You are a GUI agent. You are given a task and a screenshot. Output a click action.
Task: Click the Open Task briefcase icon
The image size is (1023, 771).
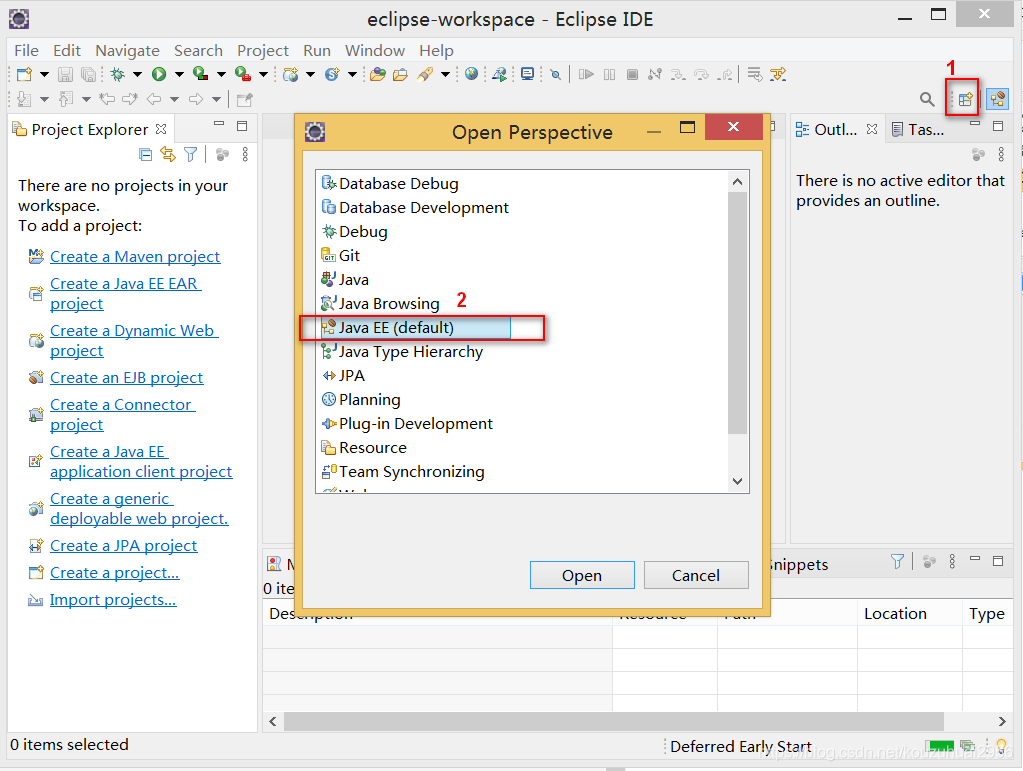(x=400, y=74)
